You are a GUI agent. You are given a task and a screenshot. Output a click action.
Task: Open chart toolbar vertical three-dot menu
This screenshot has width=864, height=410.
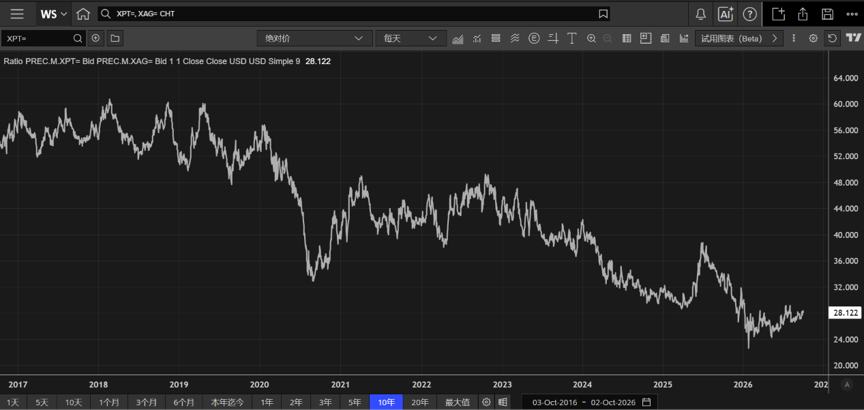(x=793, y=38)
